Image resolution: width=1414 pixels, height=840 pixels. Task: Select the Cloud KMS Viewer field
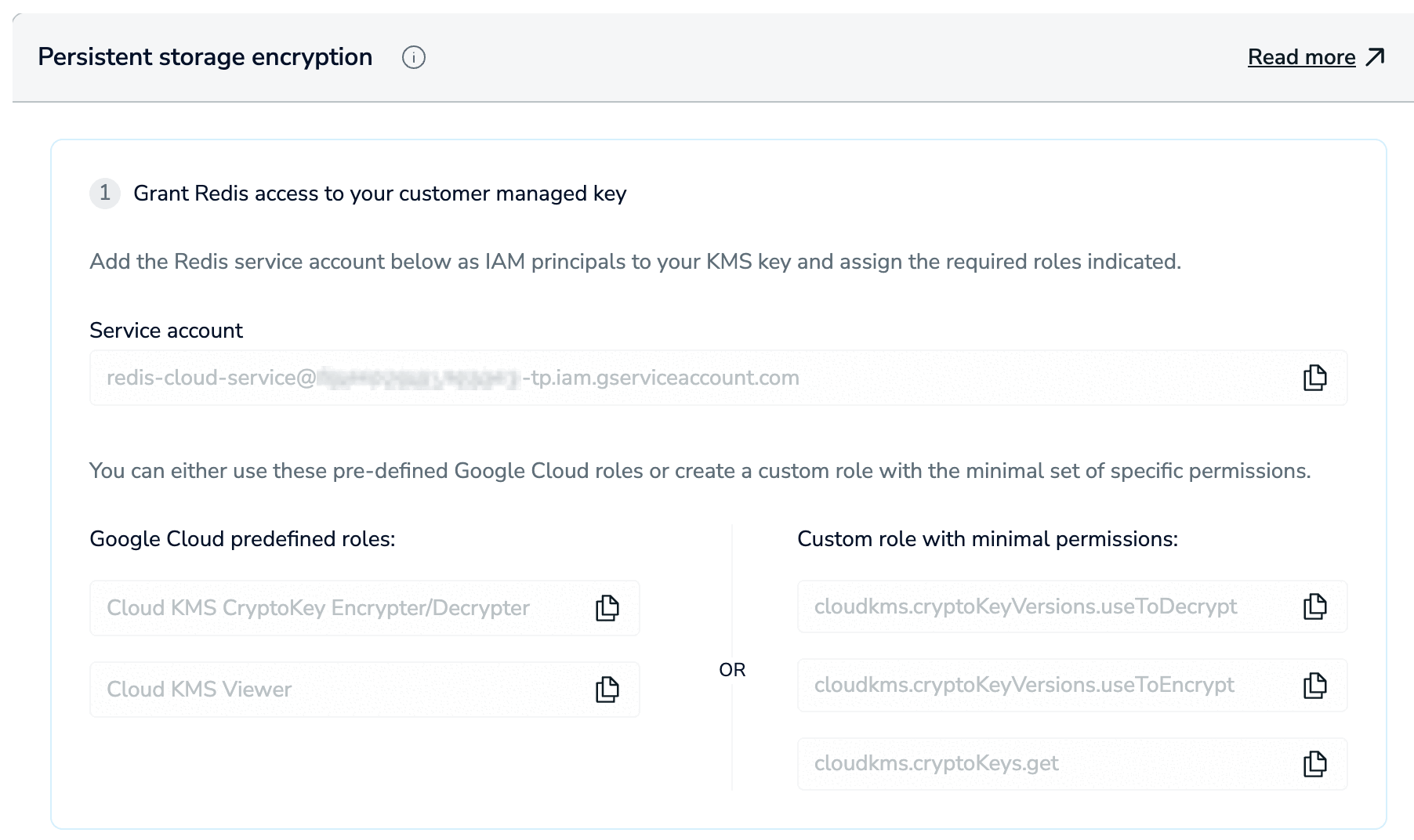pos(364,690)
